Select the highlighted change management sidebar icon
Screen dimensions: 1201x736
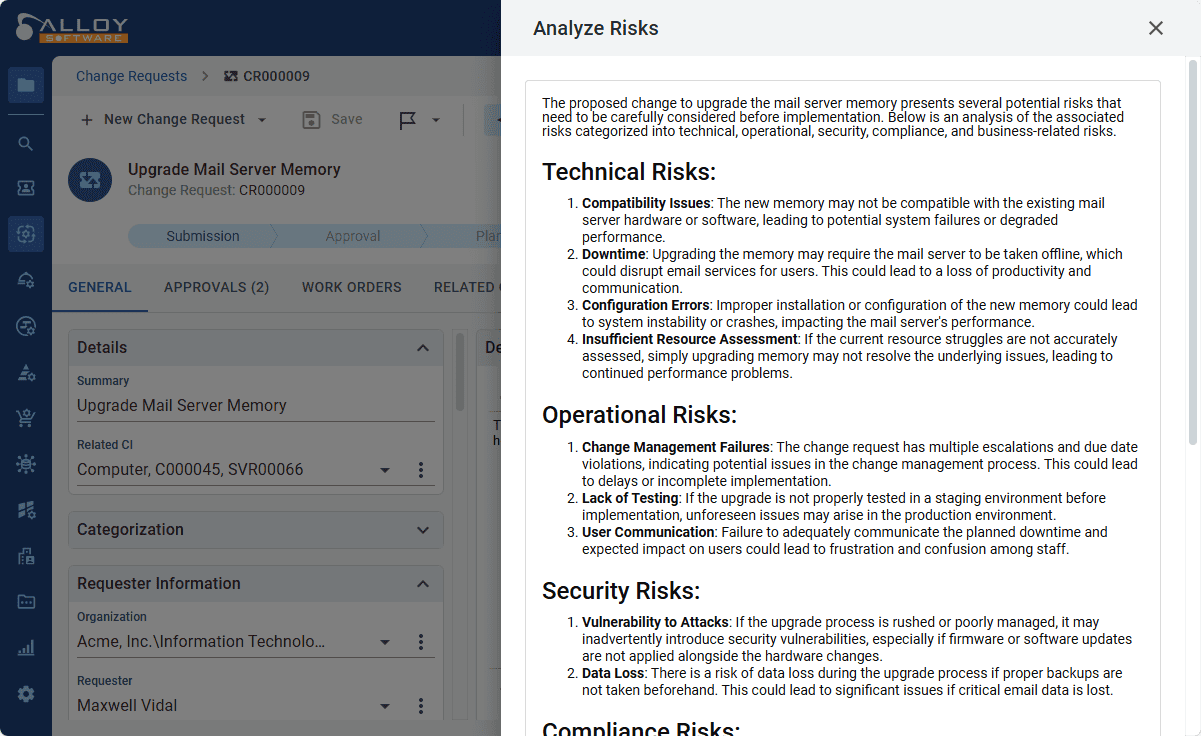point(26,234)
